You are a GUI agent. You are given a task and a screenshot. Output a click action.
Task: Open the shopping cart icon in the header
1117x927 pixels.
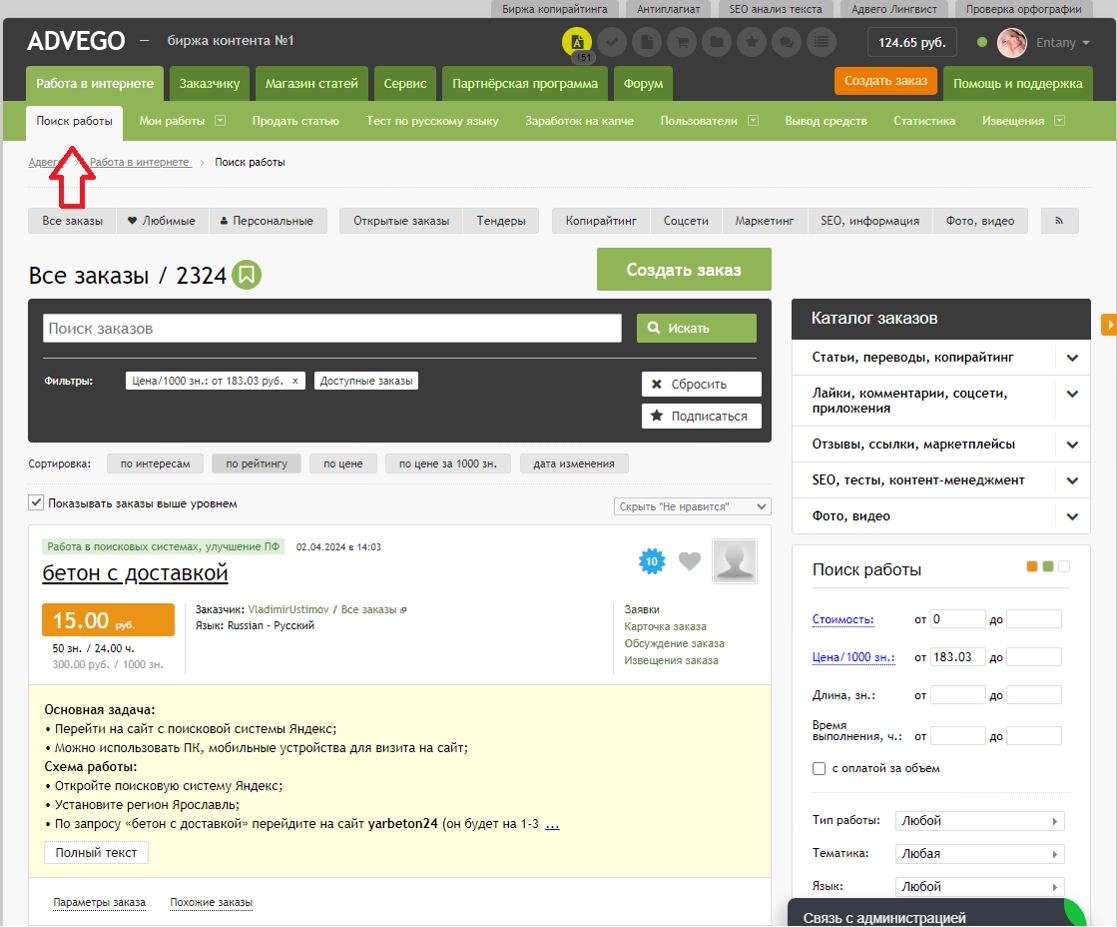click(682, 42)
